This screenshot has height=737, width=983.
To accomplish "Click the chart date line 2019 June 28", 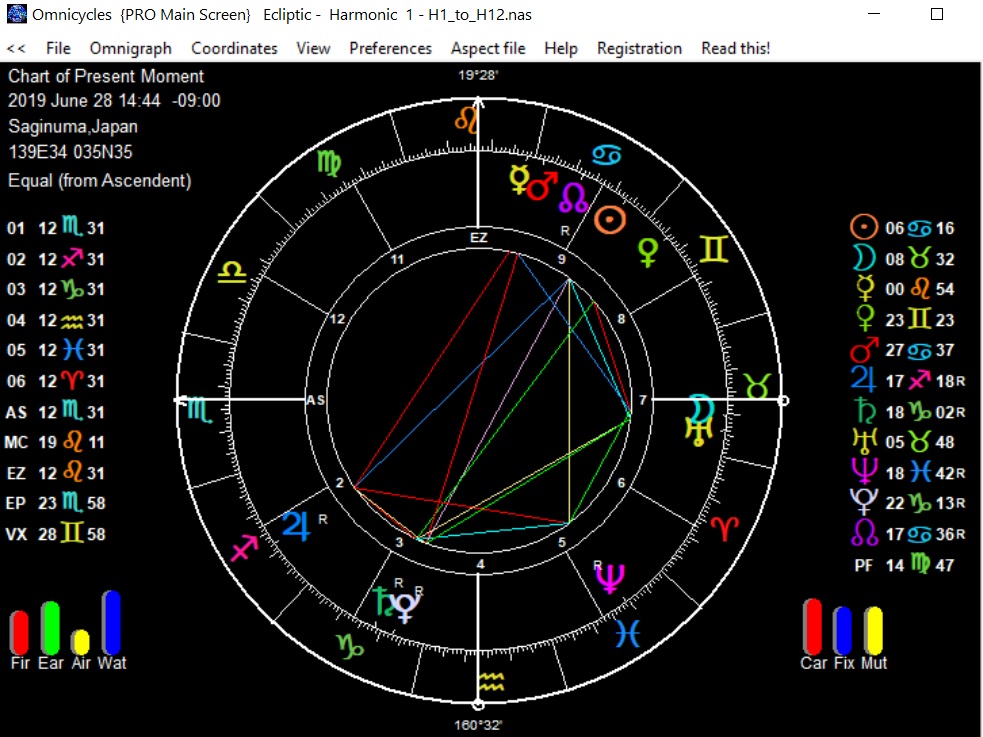I will (x=114, y=101).
